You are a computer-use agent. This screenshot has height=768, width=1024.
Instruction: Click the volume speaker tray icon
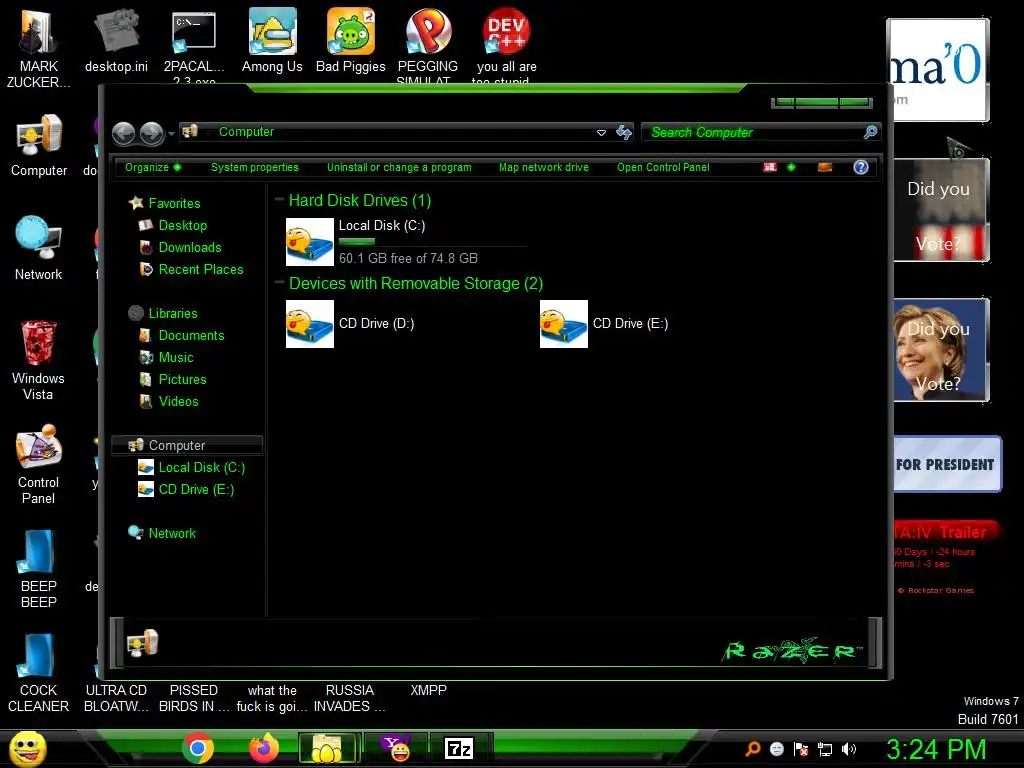click(848, 749)
